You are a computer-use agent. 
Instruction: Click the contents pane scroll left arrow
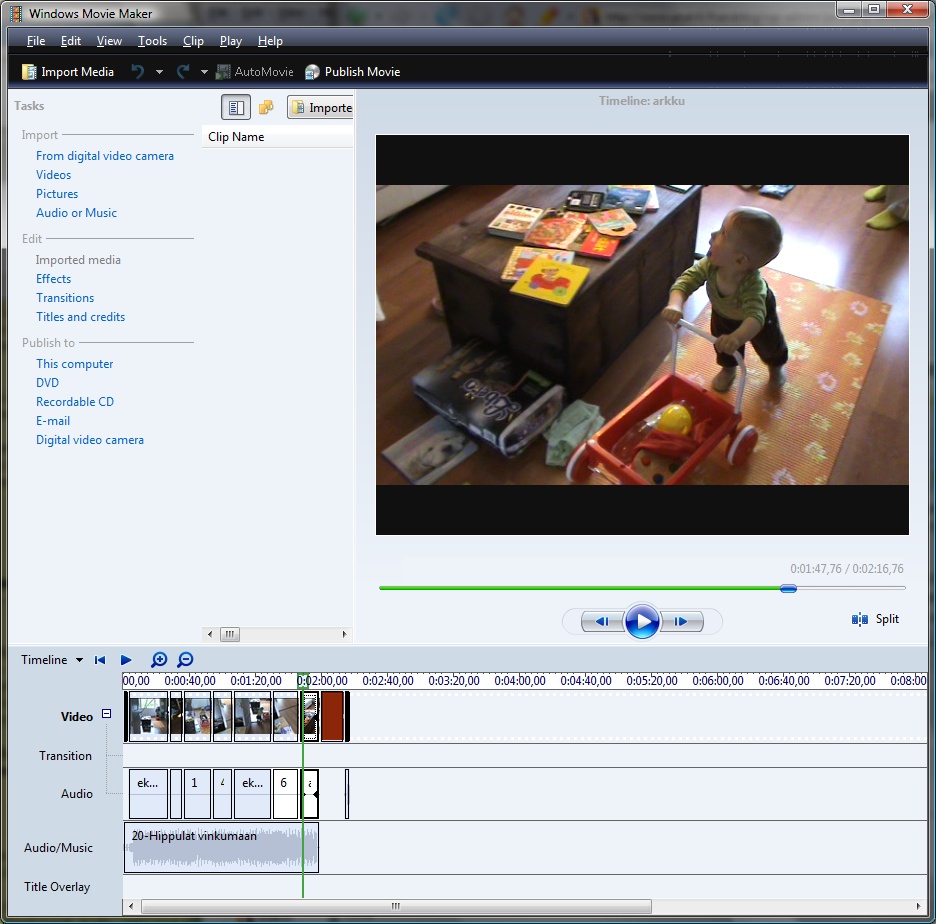[x=210, y=635]
